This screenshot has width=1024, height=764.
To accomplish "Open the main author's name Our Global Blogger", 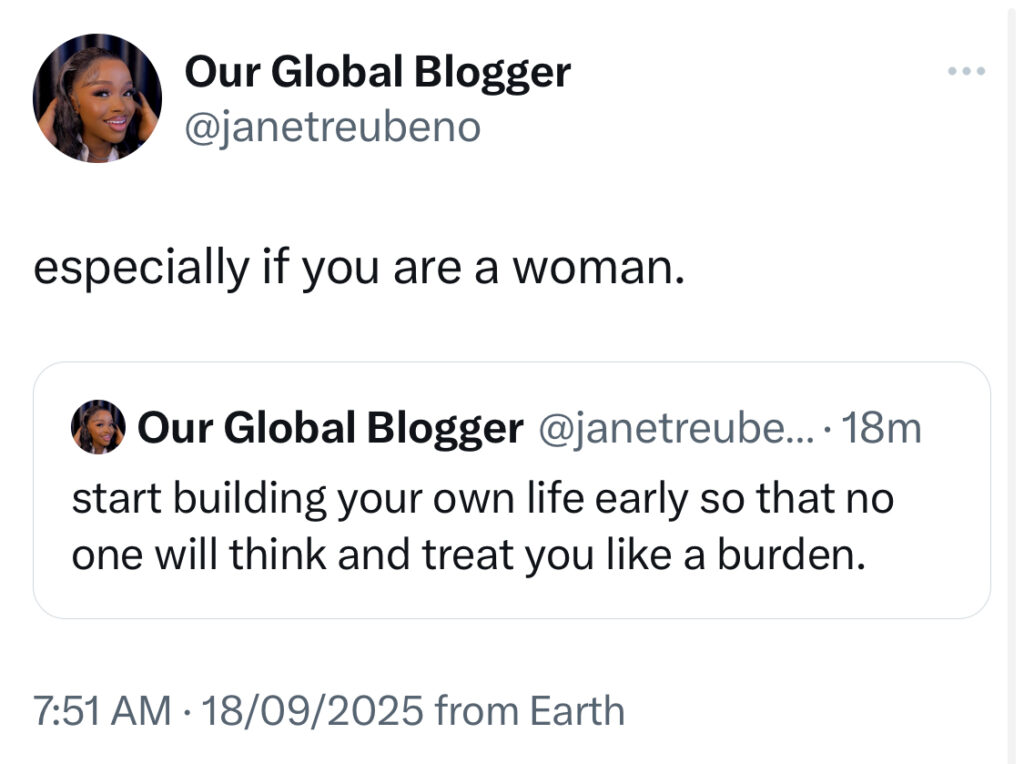I will pos(377,72).
